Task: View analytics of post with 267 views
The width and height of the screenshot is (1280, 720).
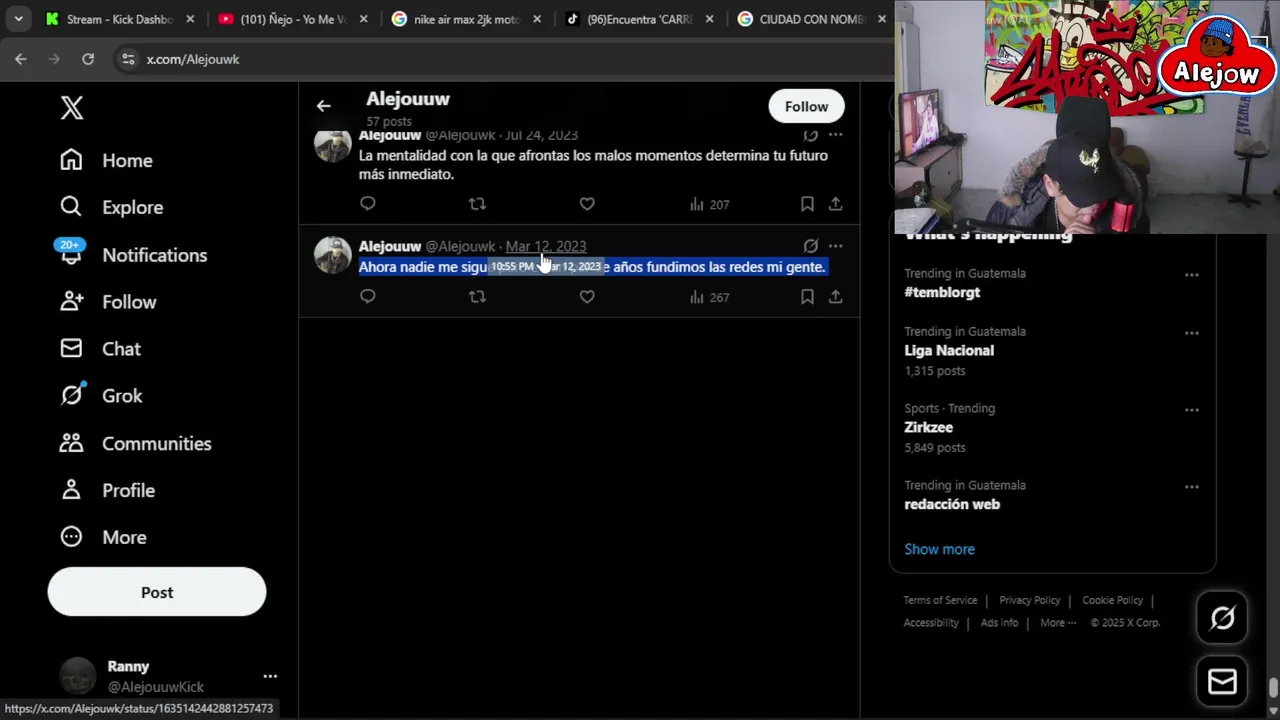Action: coord(709,297)
